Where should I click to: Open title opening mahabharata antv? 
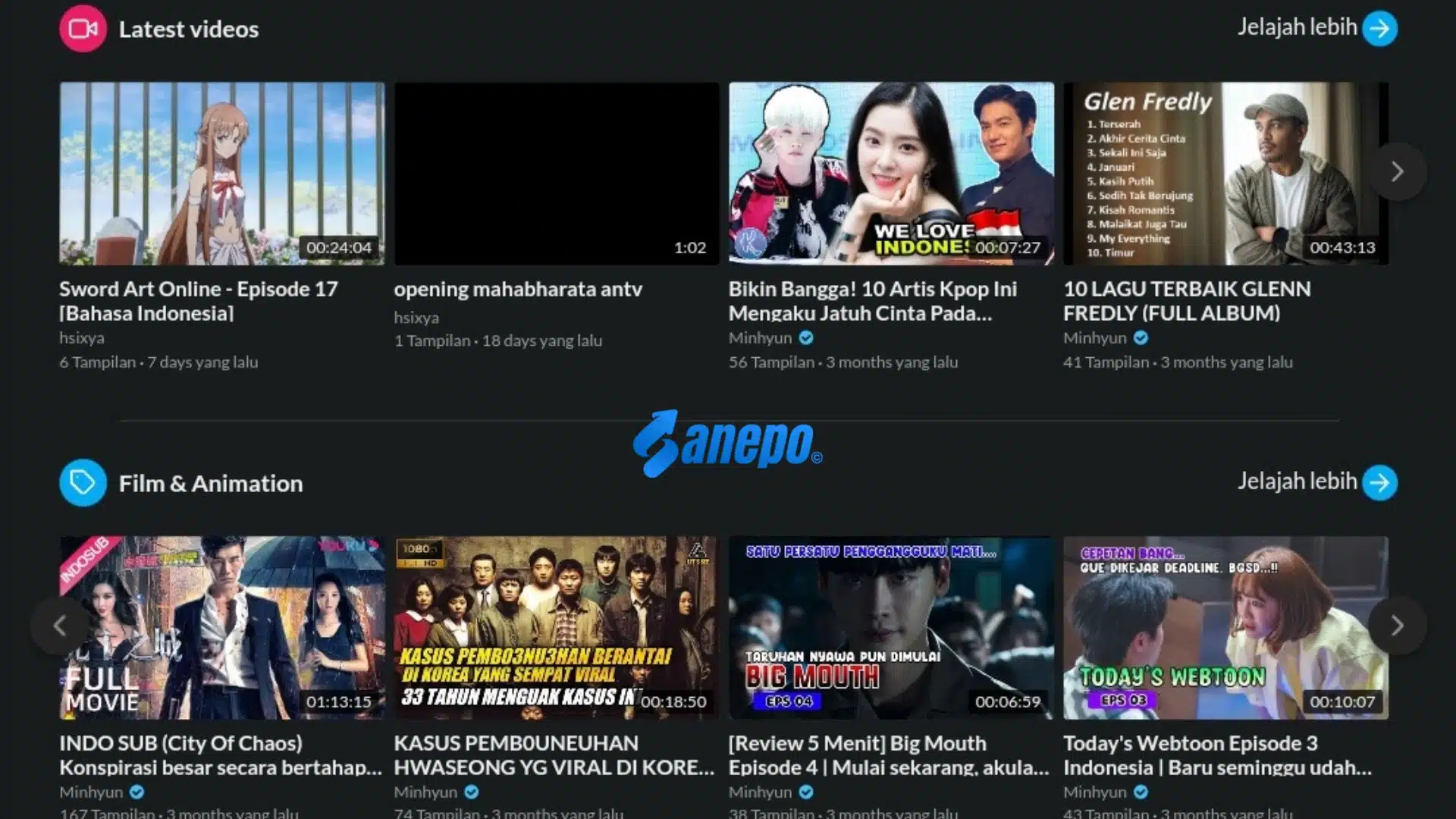(x=518, y=289)
